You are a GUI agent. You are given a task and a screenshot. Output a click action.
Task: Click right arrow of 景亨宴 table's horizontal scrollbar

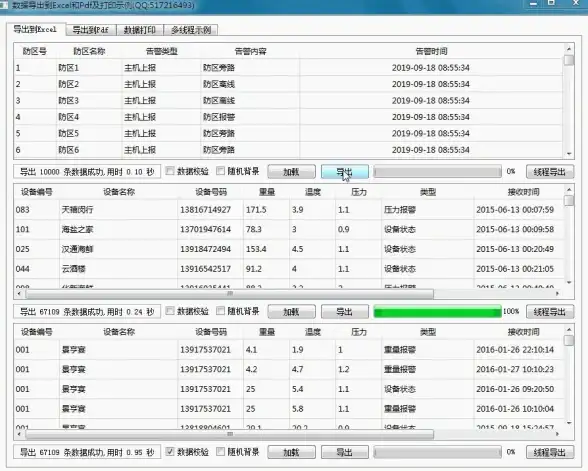click(x=558, y=434)
